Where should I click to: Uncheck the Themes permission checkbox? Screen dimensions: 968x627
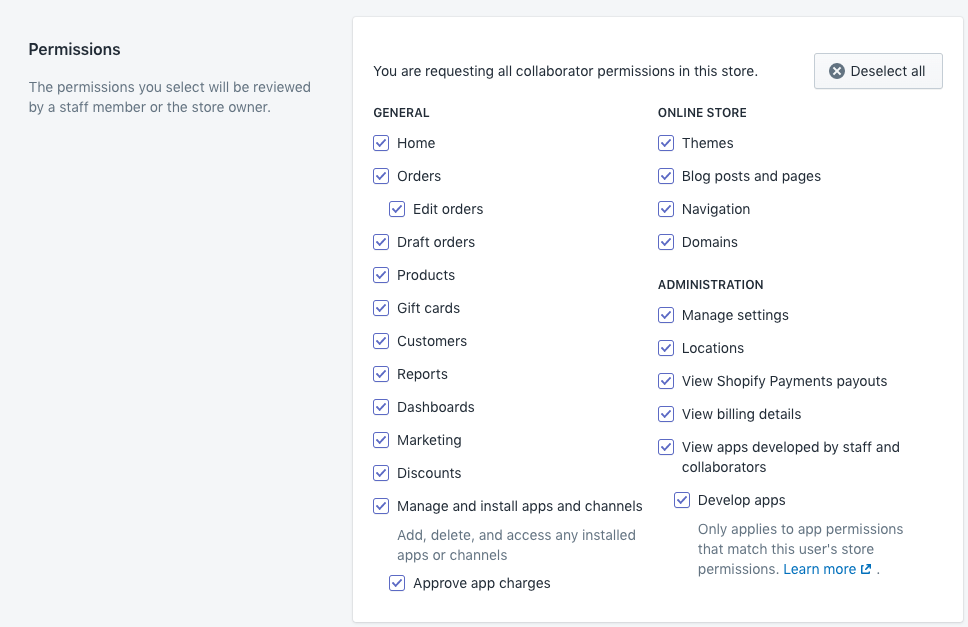(666, 143)
